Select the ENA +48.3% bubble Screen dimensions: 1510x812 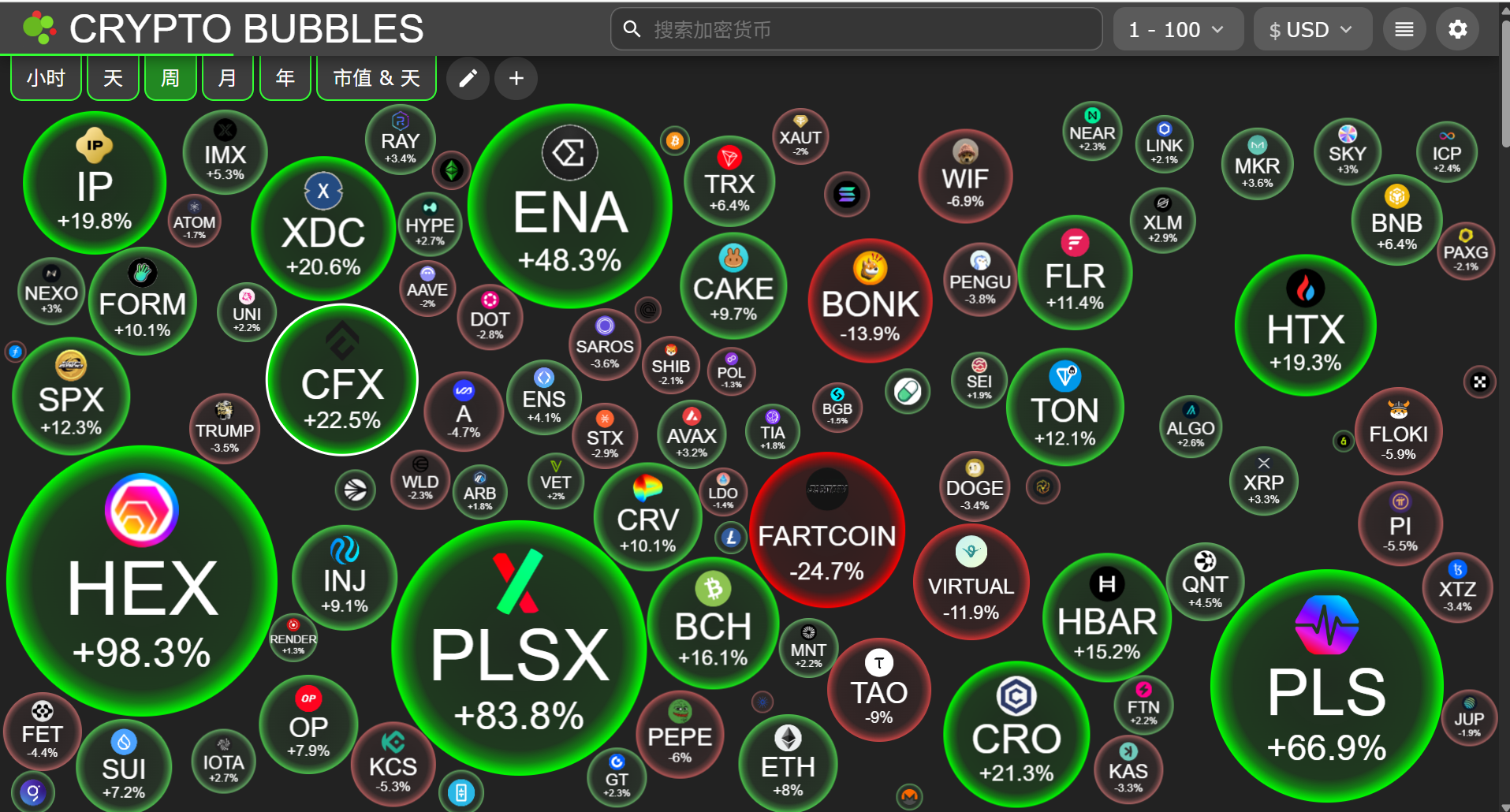tap(570, 207)
